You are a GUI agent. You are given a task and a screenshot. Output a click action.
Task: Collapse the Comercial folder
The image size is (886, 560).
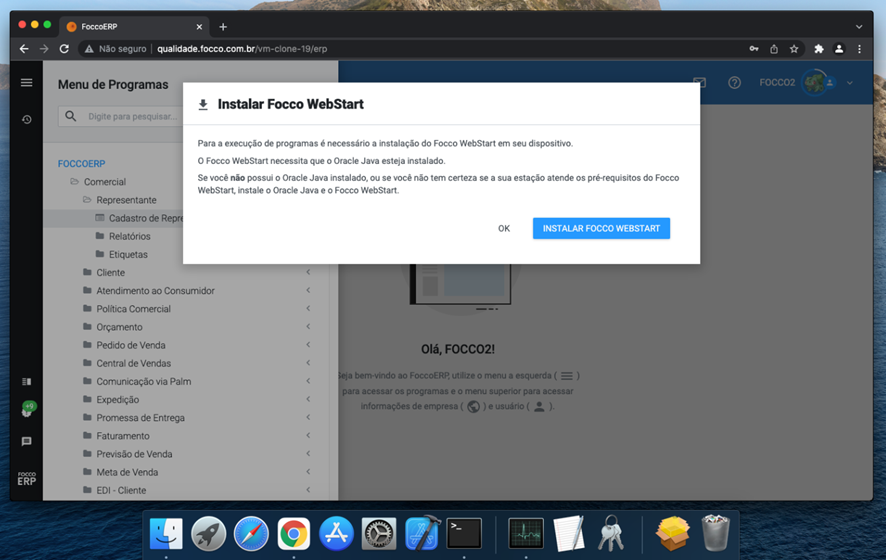[98, 181]
